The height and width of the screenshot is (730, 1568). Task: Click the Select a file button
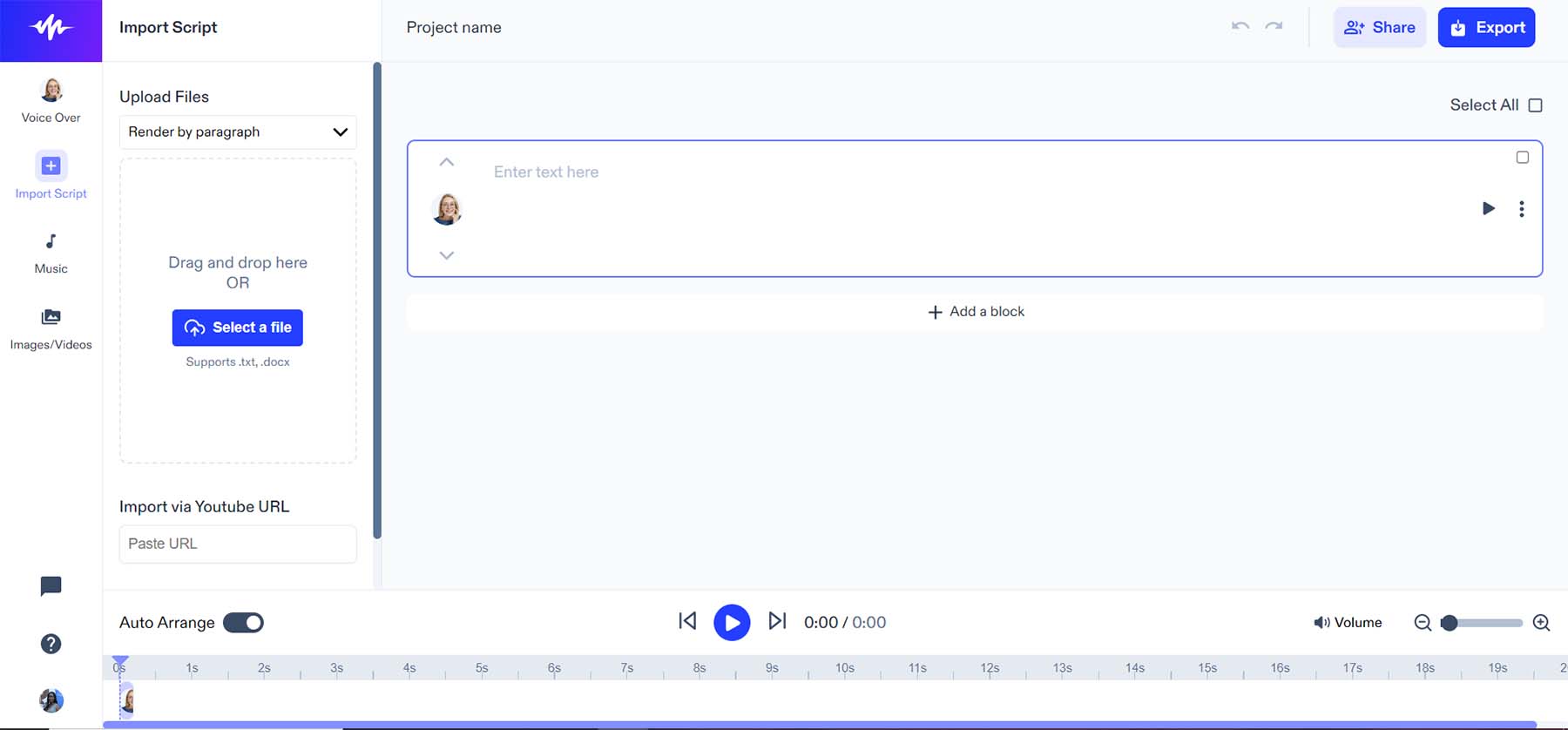pos(238,328)
